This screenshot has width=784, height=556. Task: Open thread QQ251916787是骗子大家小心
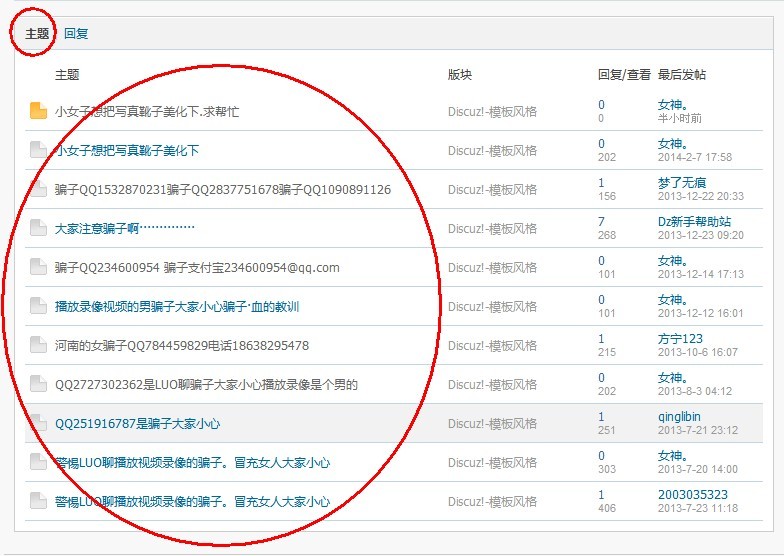pos(138,424)
